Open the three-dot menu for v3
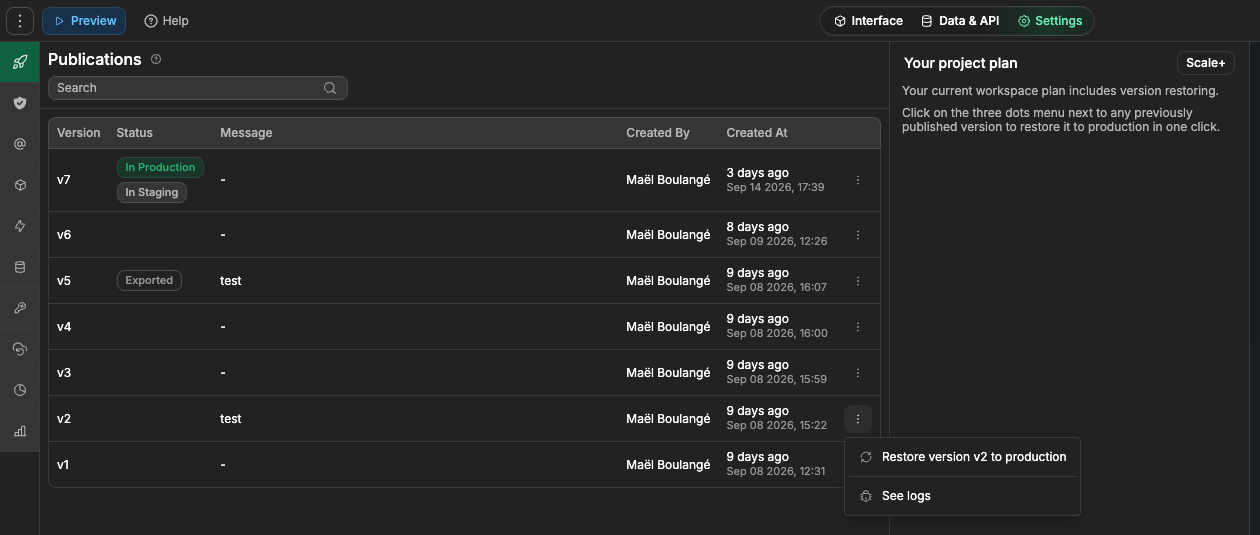The height and width of the screenshot is (535, 1260). [x=858, y=373]
